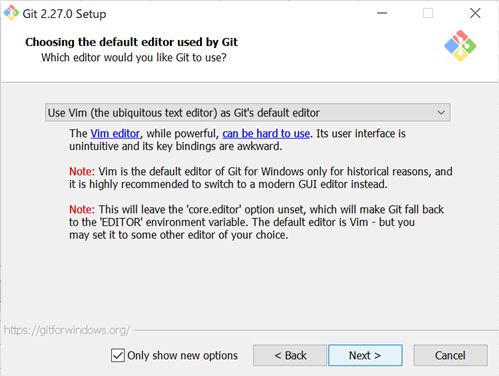Screen dimensions: 499x376
Task: Open the Vim editor hyperlink
Action: point(115,134)
